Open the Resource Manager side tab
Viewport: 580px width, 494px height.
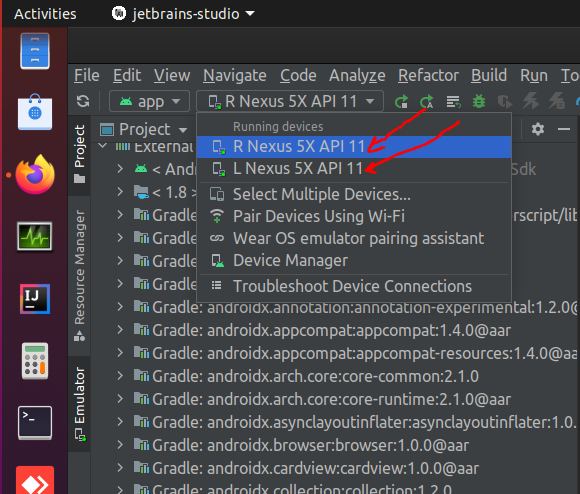[x=80, y=275]
